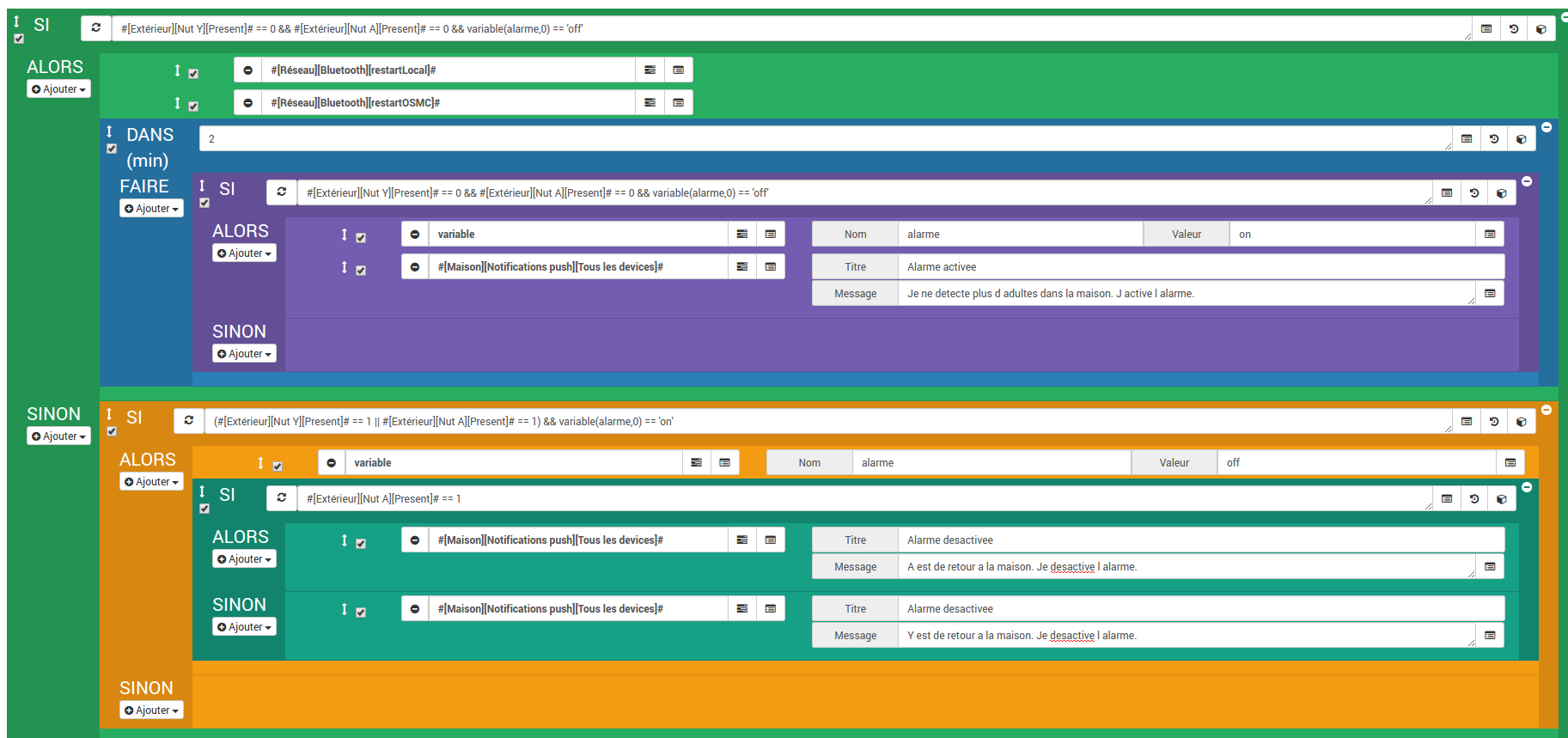Click the condition field #[Extérieur][Nut A][Present]# == 1
1568x738 pixels.
pos(865,498)
